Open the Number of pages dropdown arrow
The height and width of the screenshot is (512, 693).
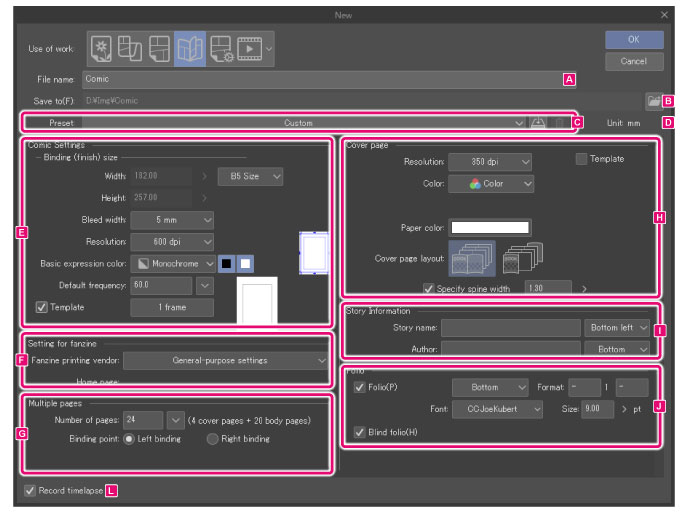click(x=175, y=420)
